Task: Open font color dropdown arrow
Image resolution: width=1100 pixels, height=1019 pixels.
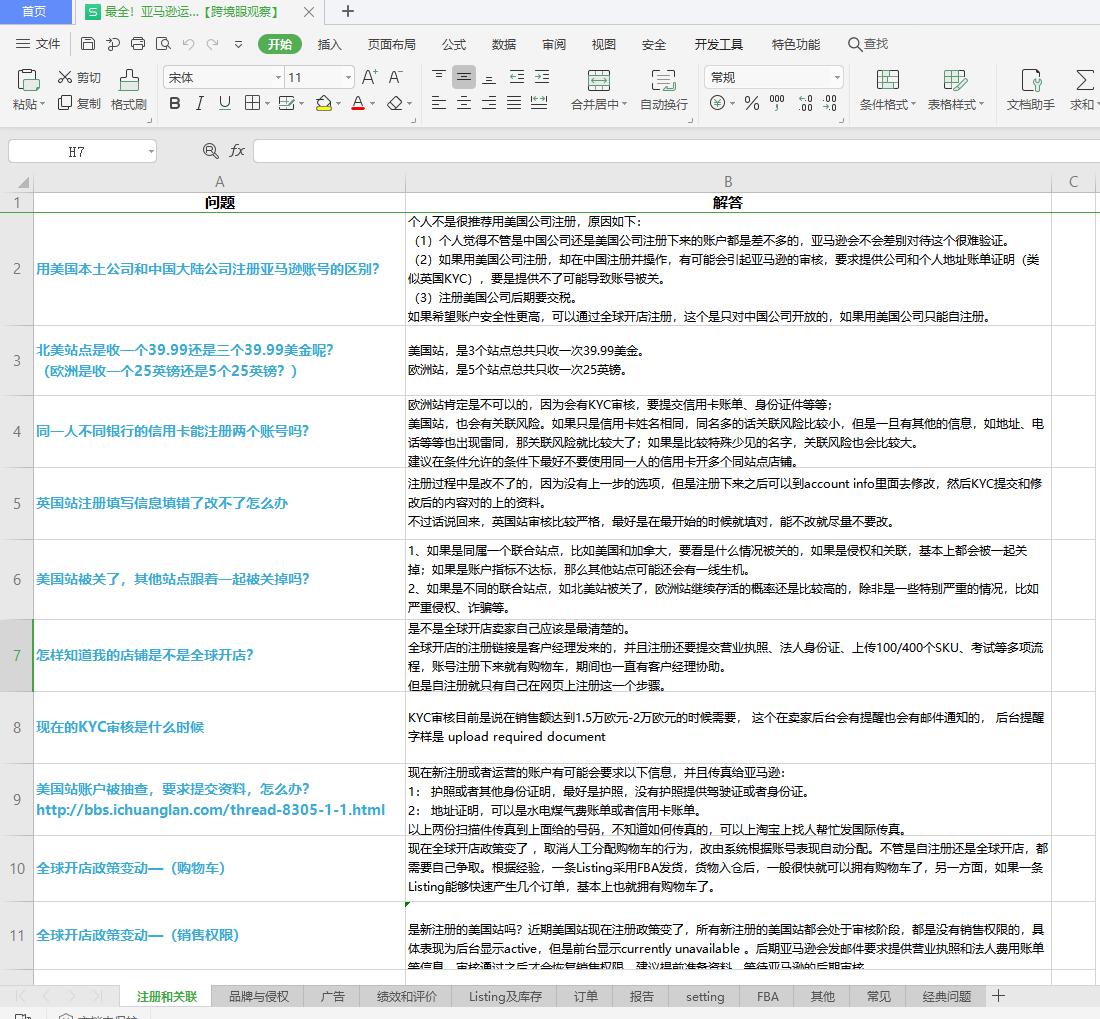Action: 373,104
